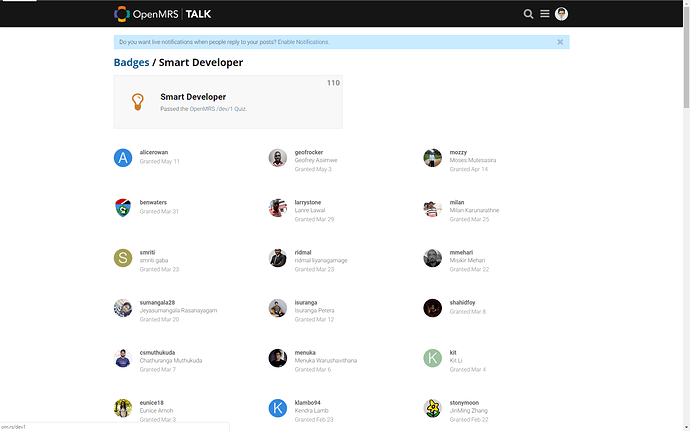The image size is (690, 431).
Task: Click the Smart Developer lightbulb badge icon
Action: pyautogui.click(x=137, y=102)
